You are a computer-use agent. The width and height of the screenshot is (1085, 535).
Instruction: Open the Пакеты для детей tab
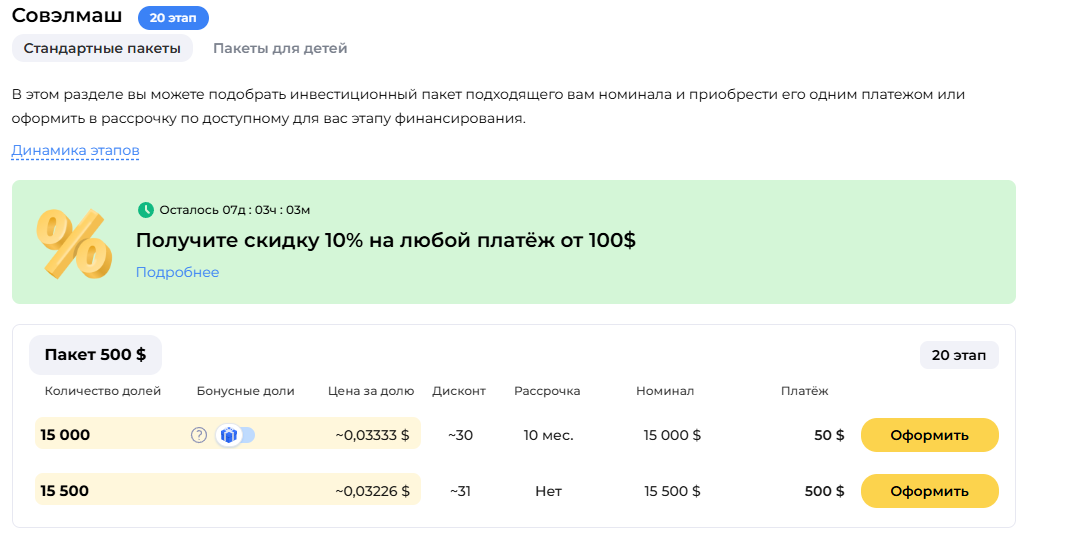click(x=280, y=48)
